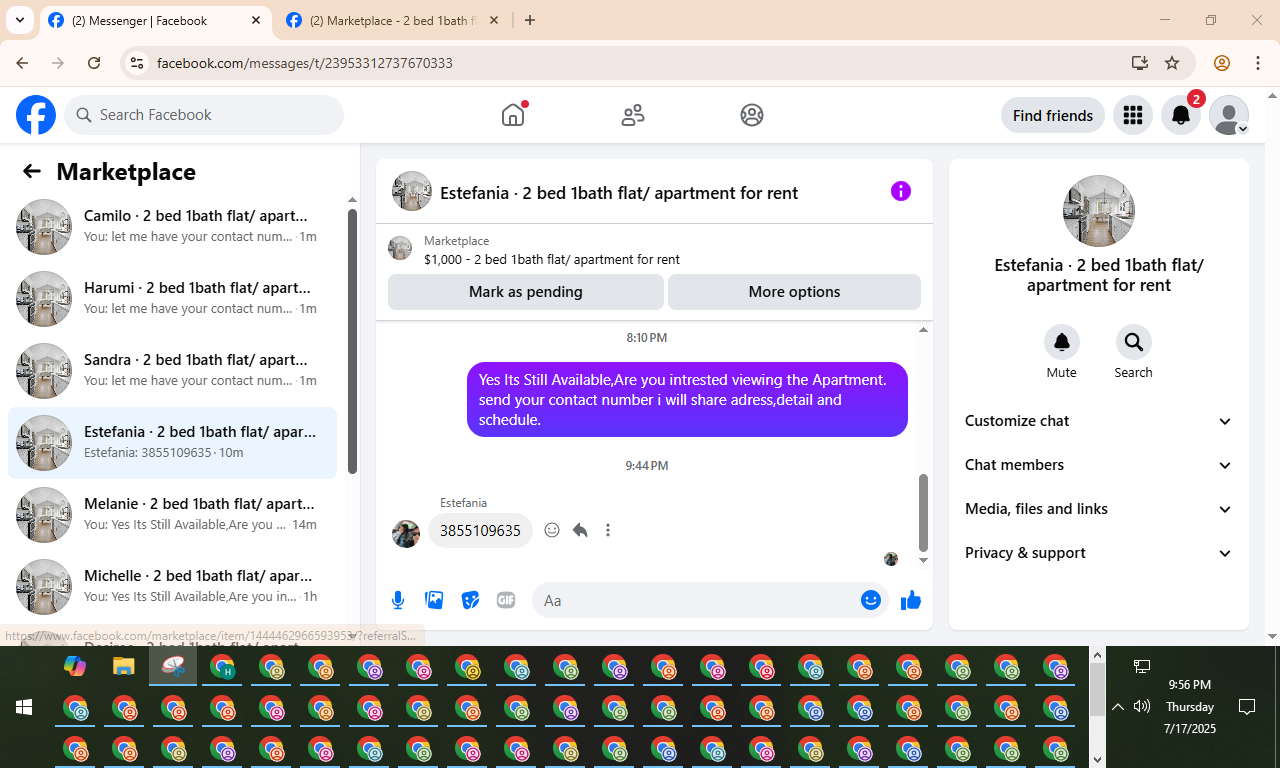
Task: Open the Home feed icon
Action: click(513, 115)
